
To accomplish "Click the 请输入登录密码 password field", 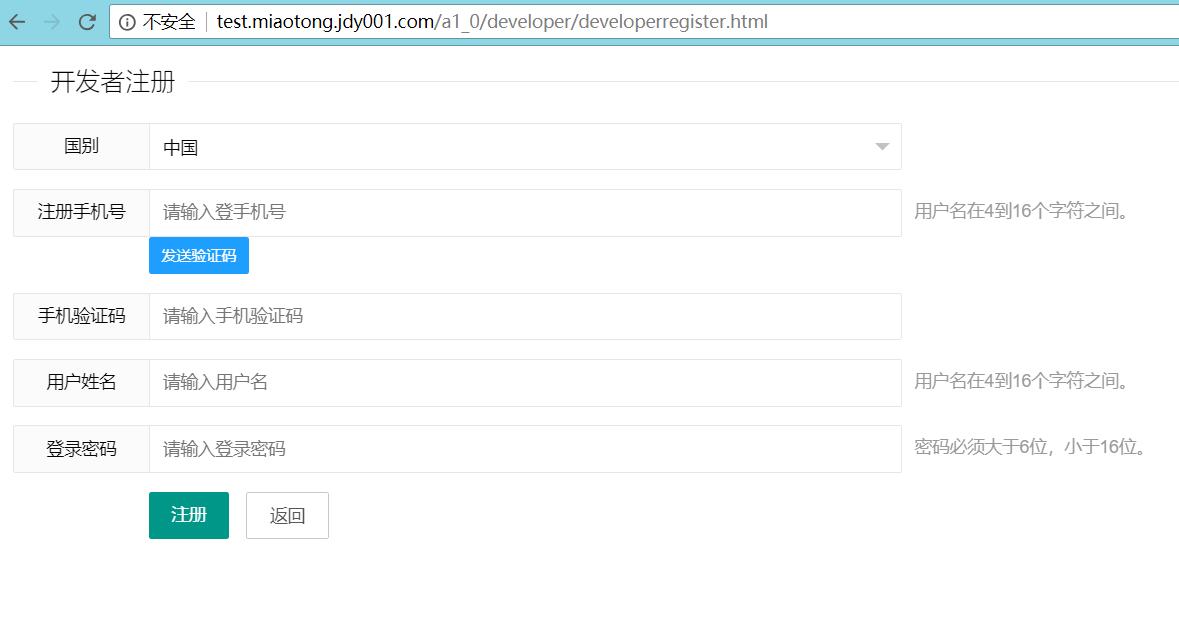I will pyautogui.click(x=524, y=449).
